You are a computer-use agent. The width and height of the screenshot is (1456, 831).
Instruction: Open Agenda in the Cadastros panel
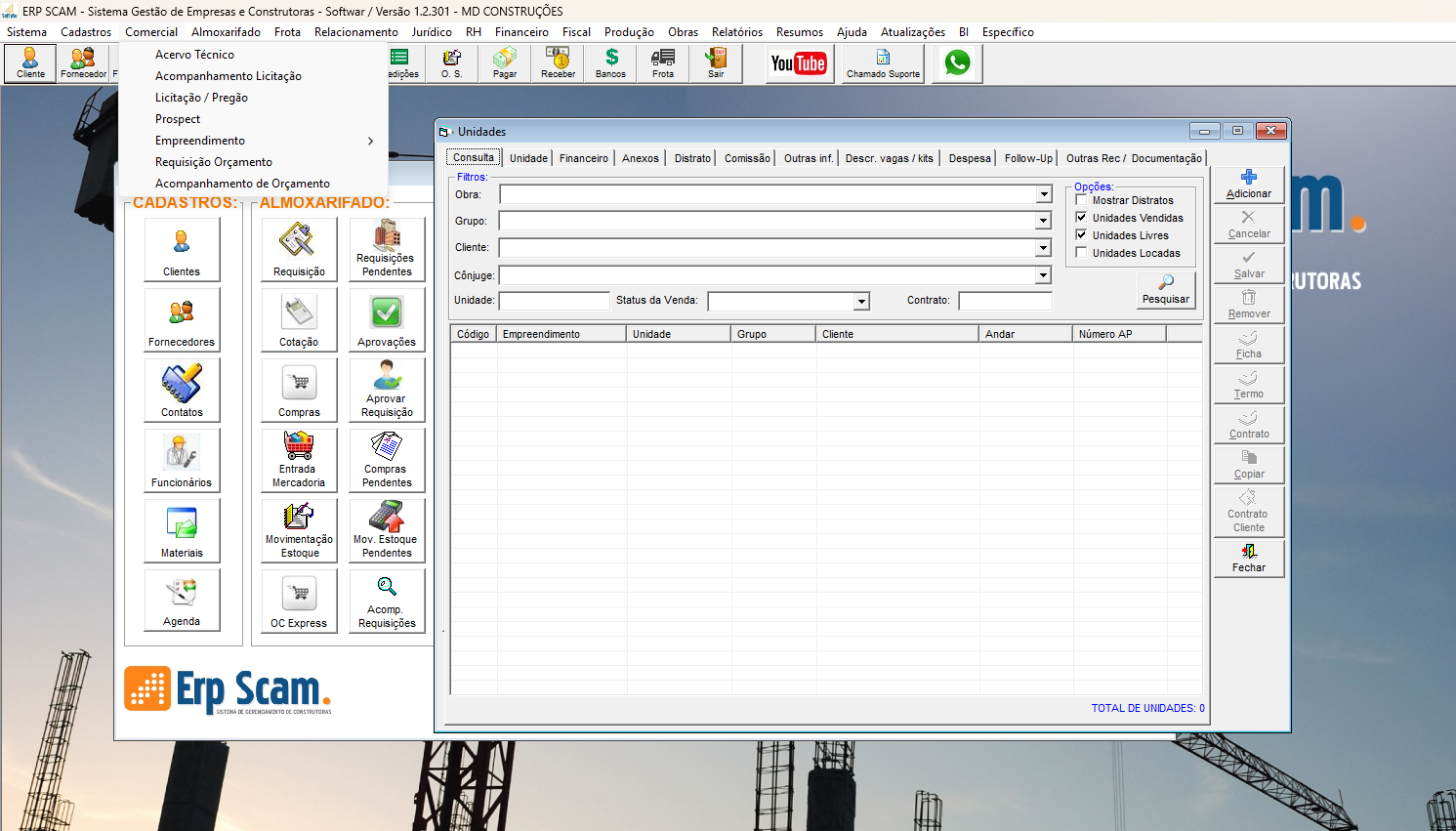[x=182, y=601]
